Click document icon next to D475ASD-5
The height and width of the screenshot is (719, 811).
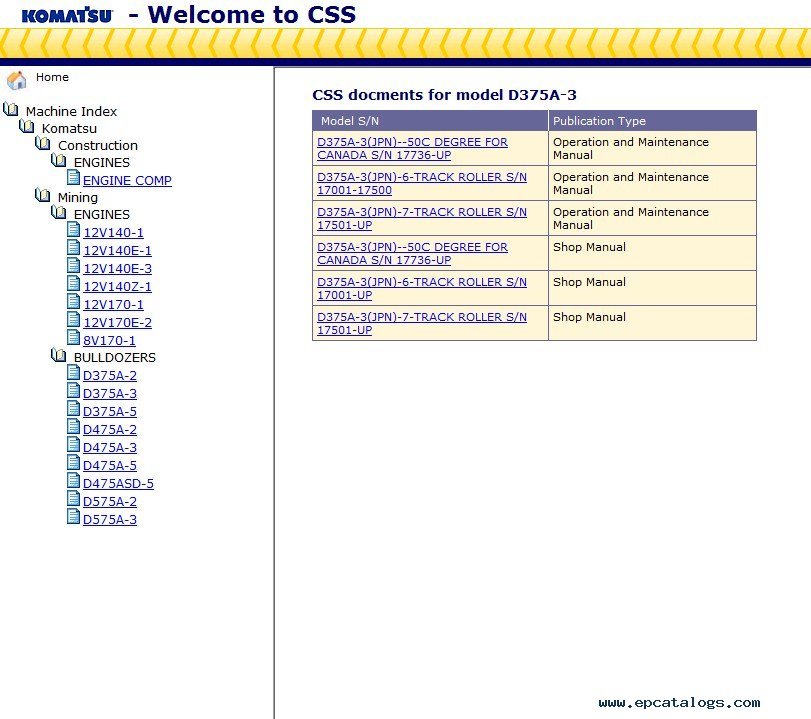click(74, 481)
